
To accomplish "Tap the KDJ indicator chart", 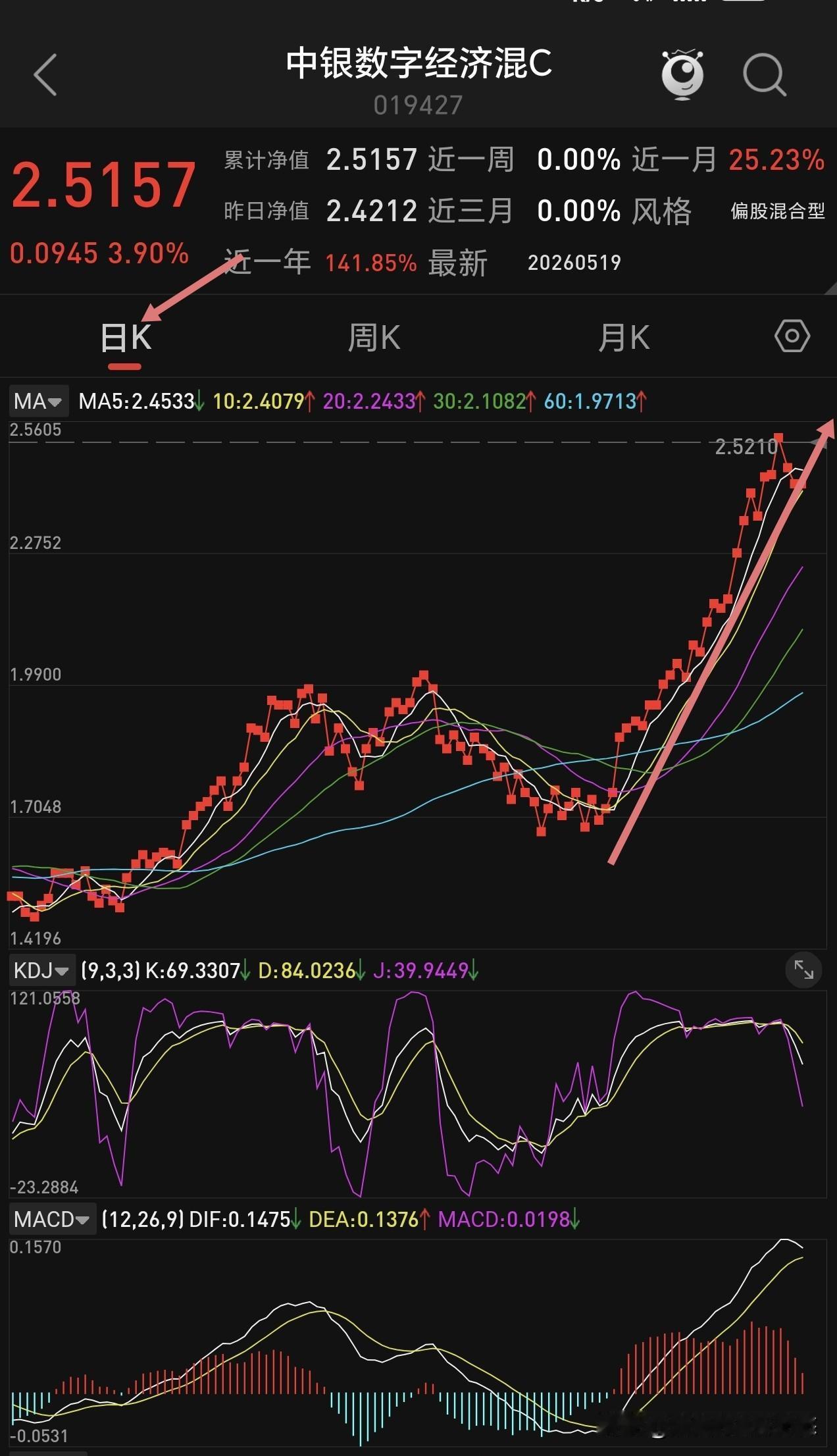I will [418, 1094].
